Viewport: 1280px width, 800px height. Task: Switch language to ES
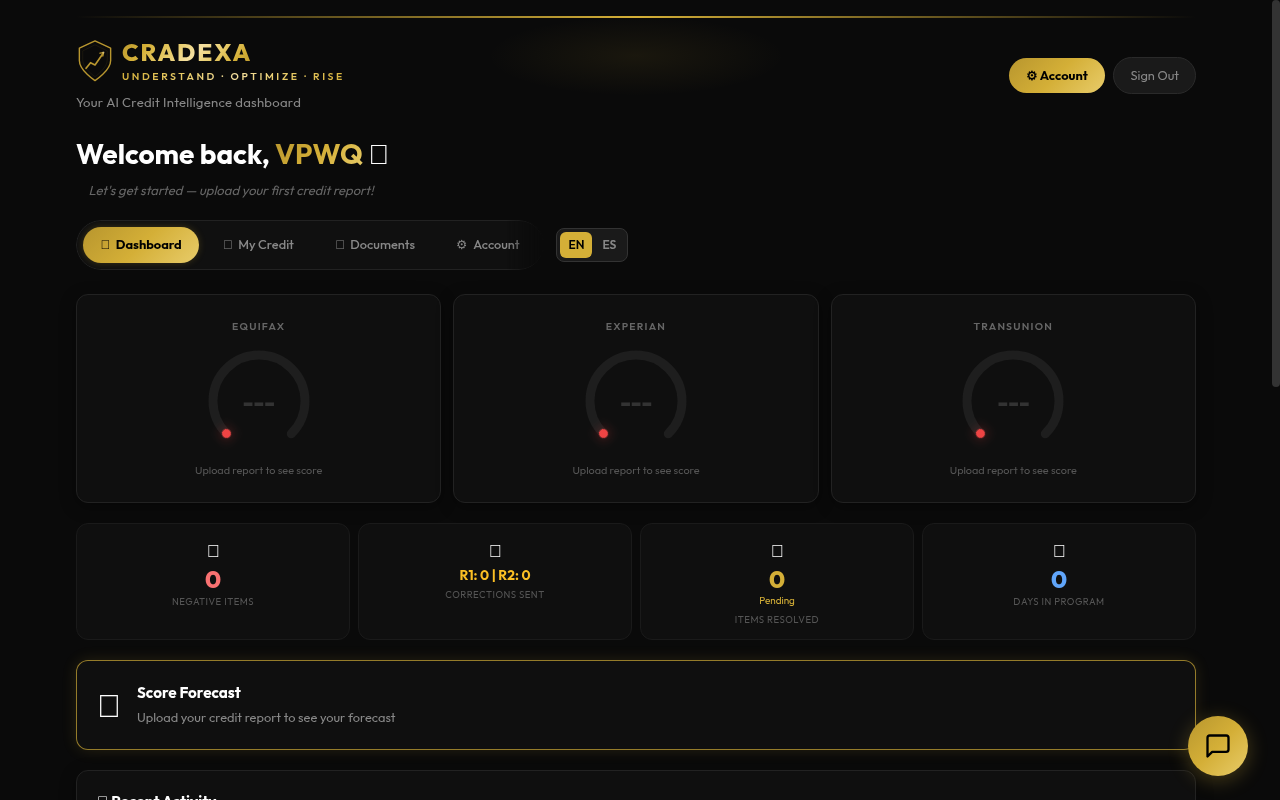pyautogui.click(x=609, y=245)
